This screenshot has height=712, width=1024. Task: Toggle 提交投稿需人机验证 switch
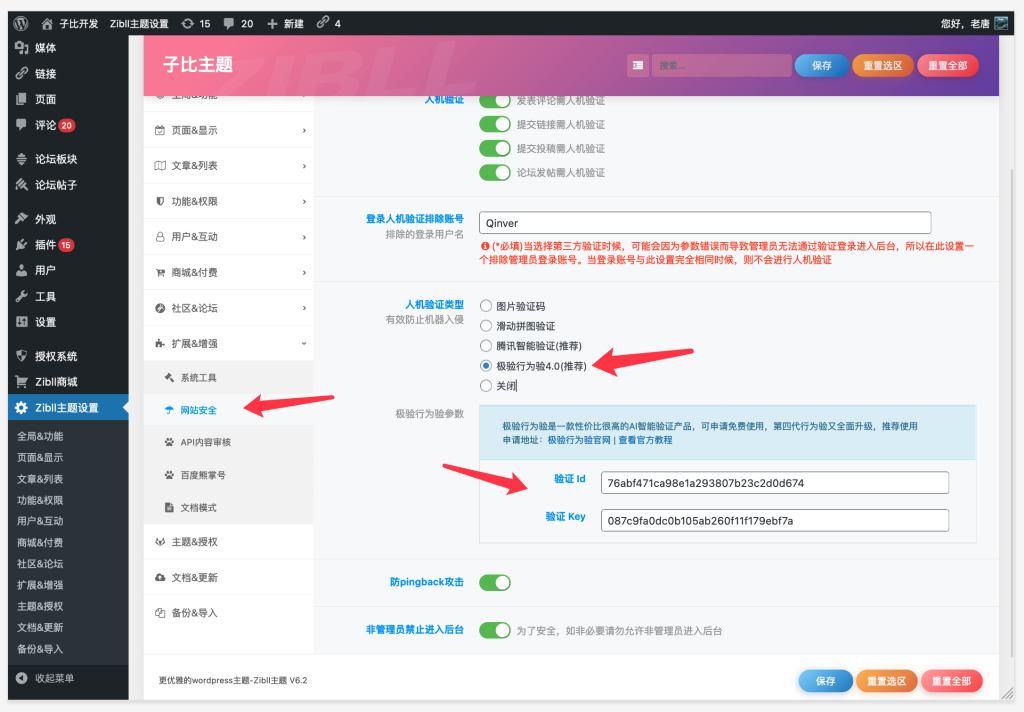tap(494, 148)
